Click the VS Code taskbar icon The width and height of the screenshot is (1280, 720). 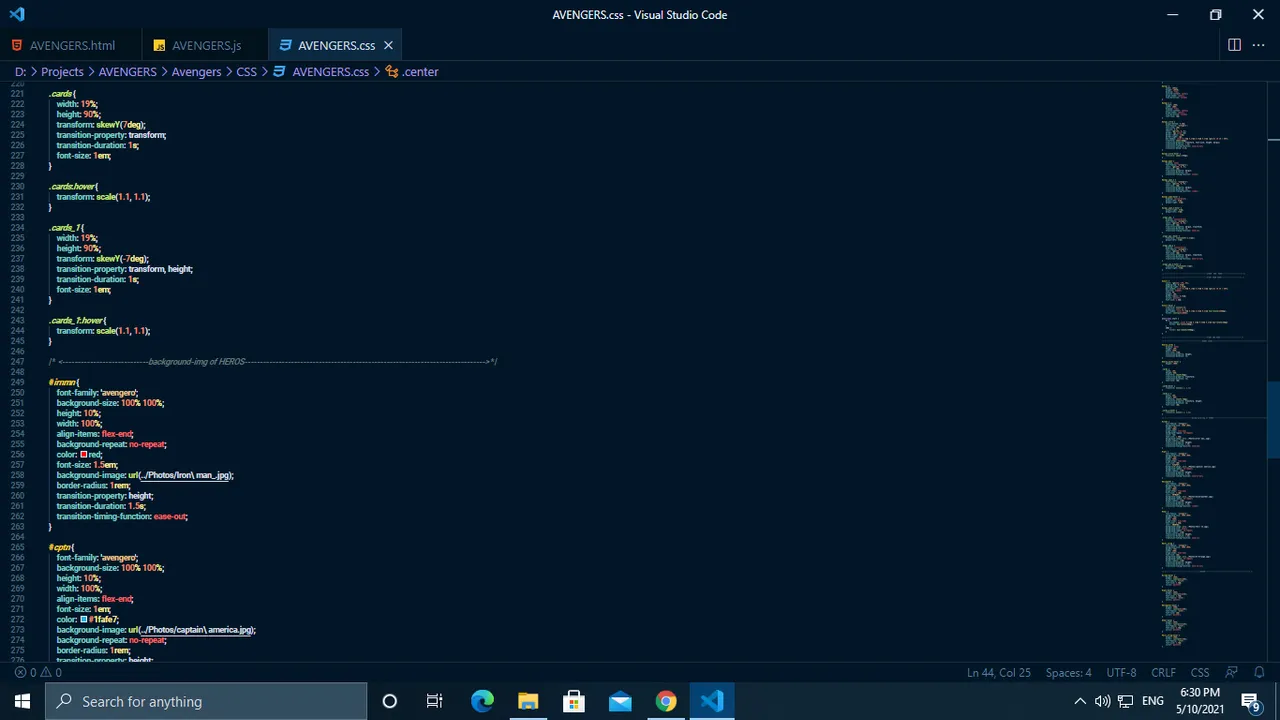pyautogui.click(x=712, y=701)
